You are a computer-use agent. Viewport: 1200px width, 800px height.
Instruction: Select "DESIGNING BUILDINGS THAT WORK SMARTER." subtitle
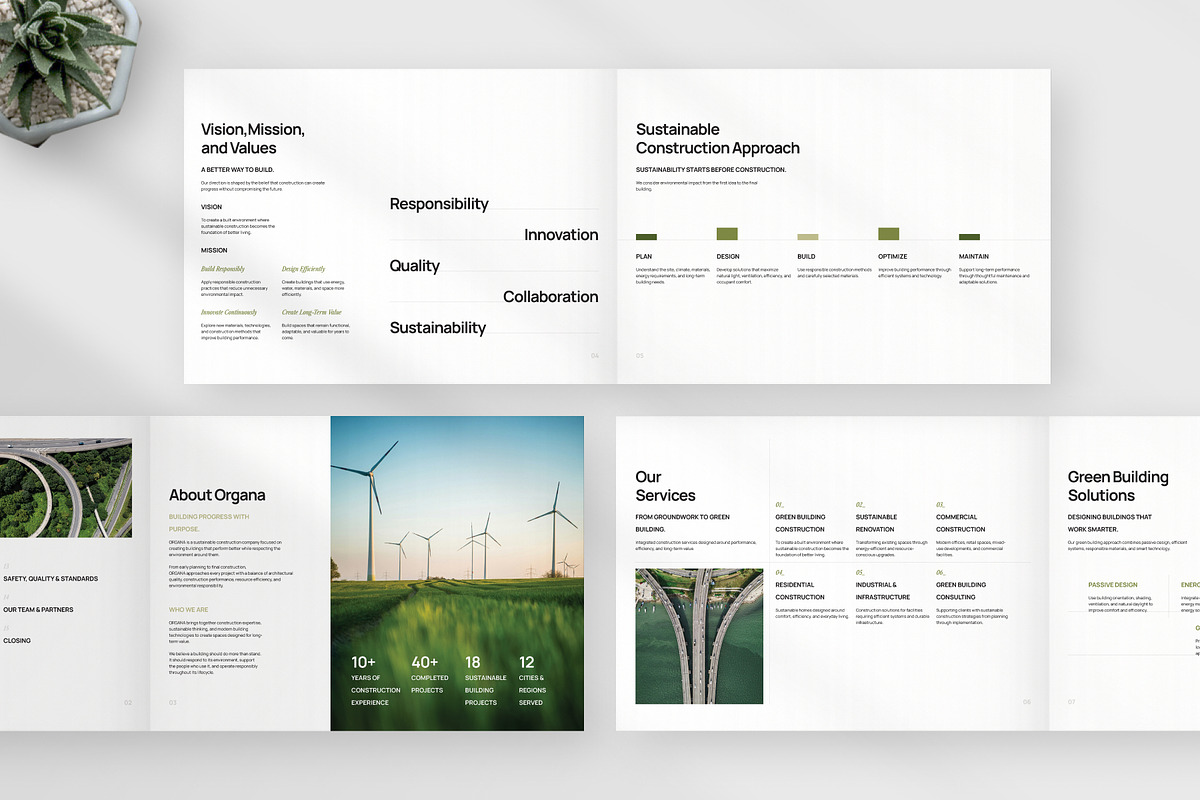(x=1110, y=523)
